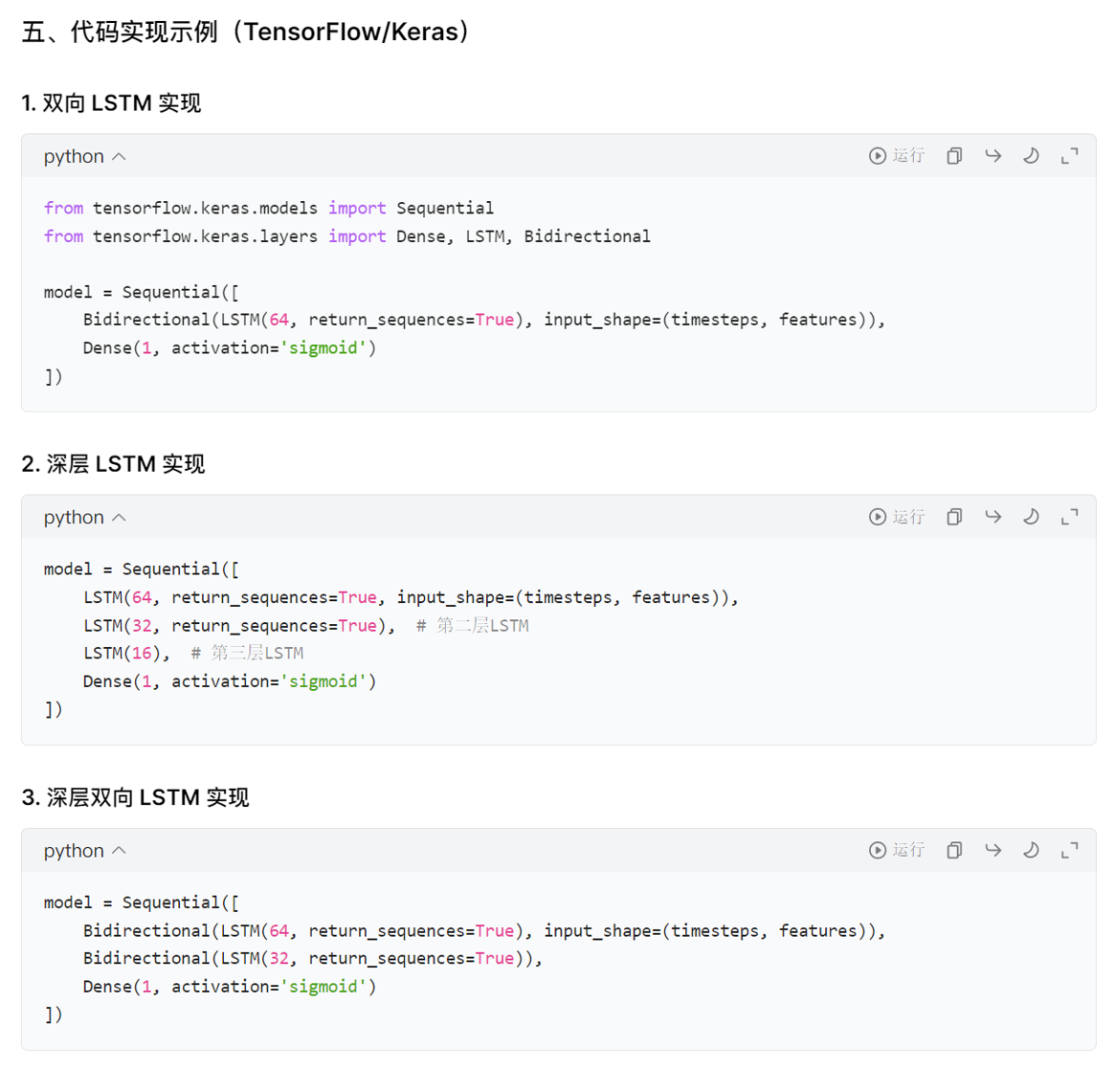Image resolution: width=1115 pixels, height=1092 pixels.
Task: Run the deep bidirectional LSTM code block
Action: [x=897, y=850]
